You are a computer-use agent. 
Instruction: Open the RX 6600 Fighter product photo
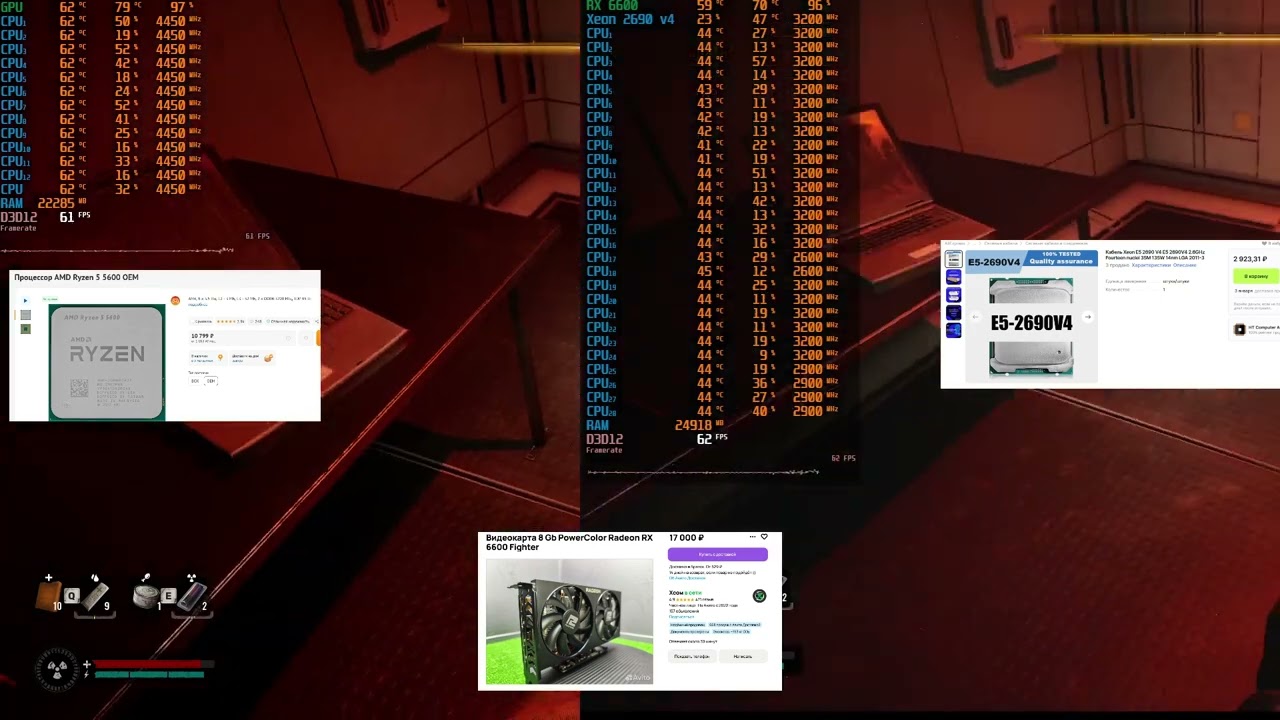[569, 621]
